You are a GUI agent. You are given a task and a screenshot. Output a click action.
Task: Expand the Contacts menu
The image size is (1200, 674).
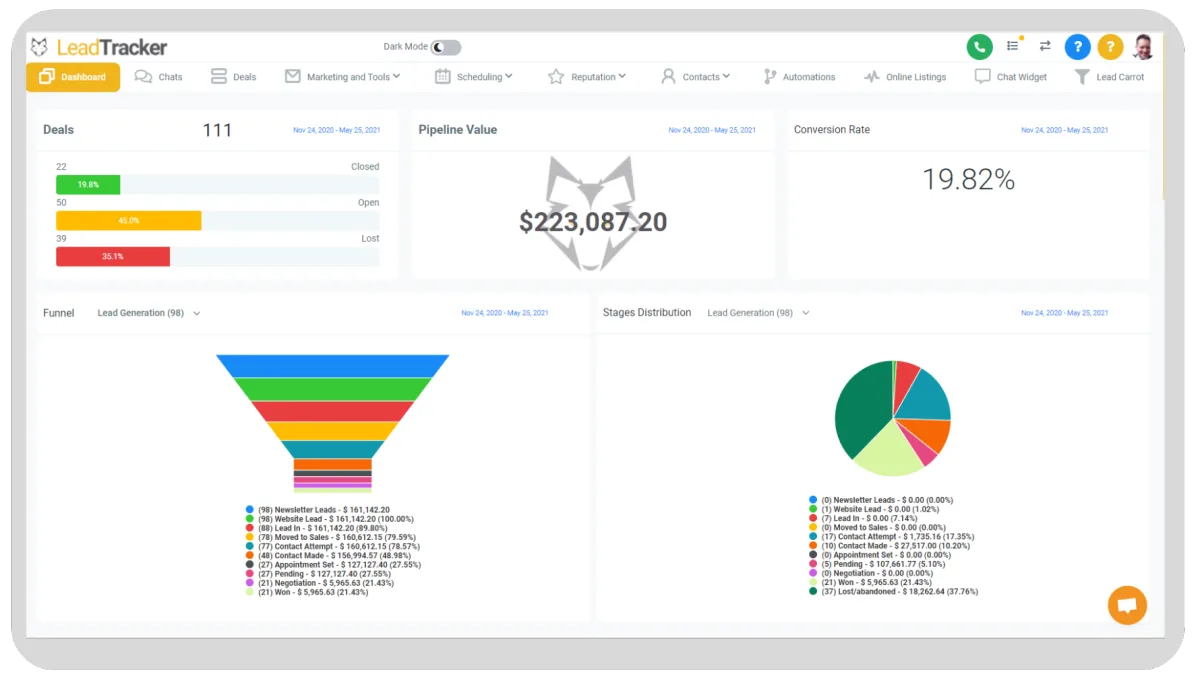click(696, 77)
